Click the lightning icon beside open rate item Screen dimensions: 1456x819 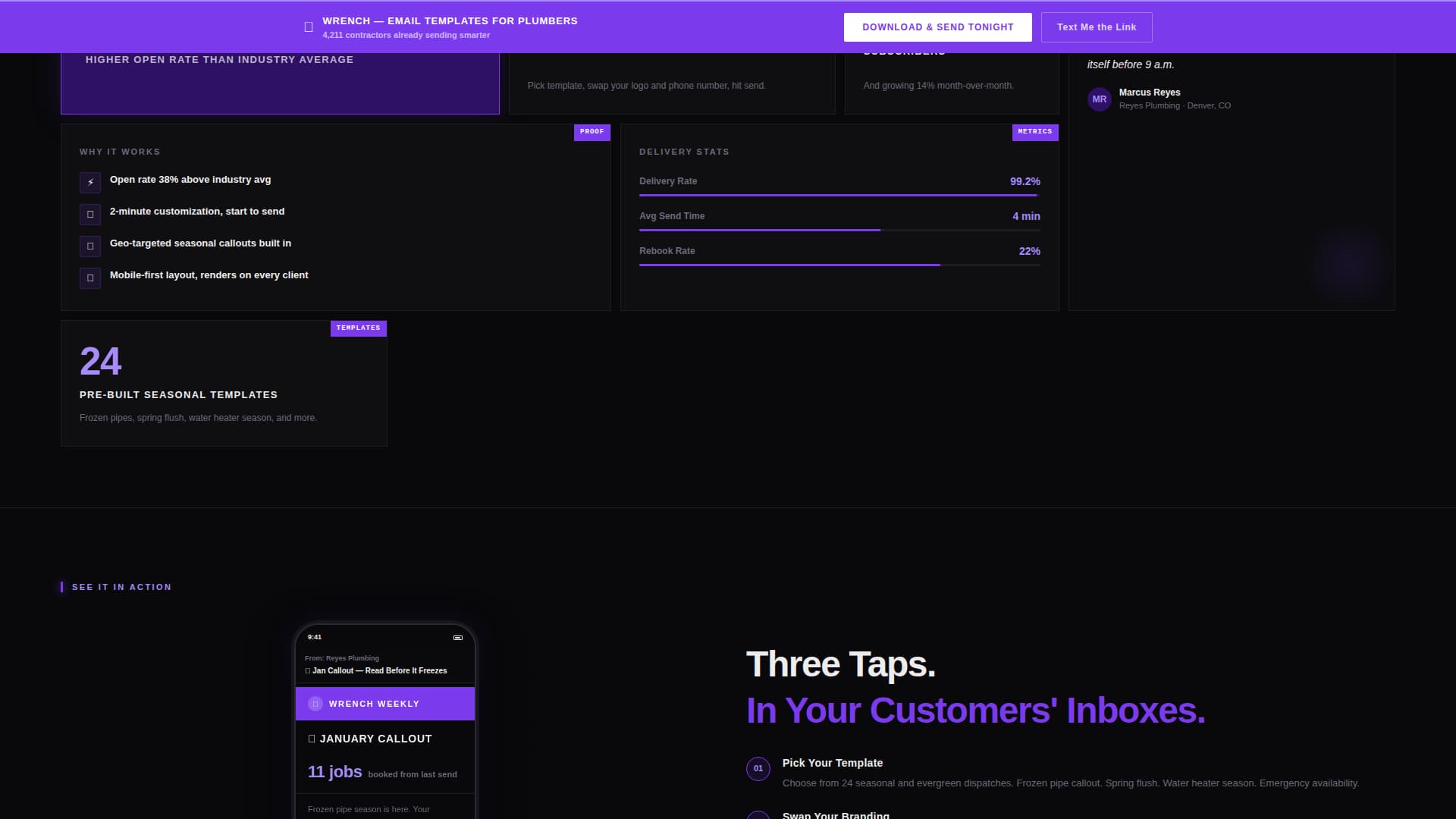90,182
